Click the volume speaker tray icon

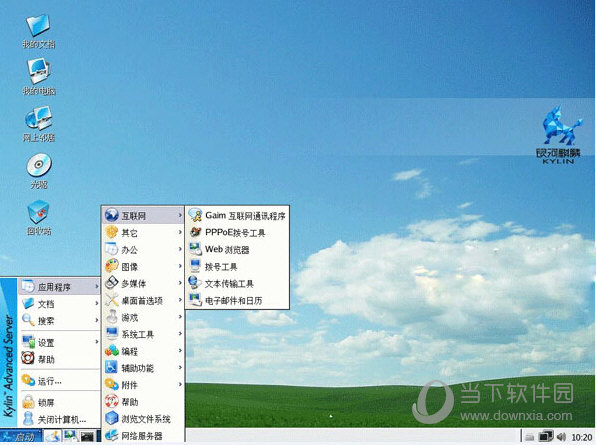[x=561, y=437]
